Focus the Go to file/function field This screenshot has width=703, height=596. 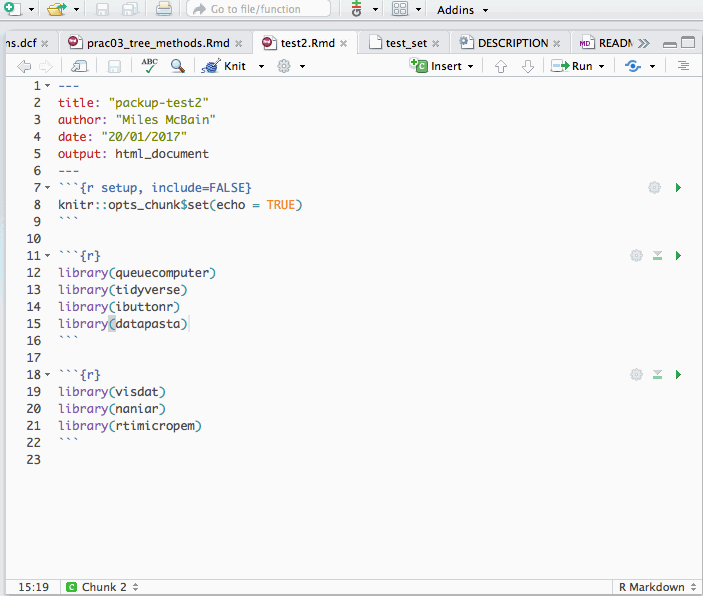pos(258,9)
